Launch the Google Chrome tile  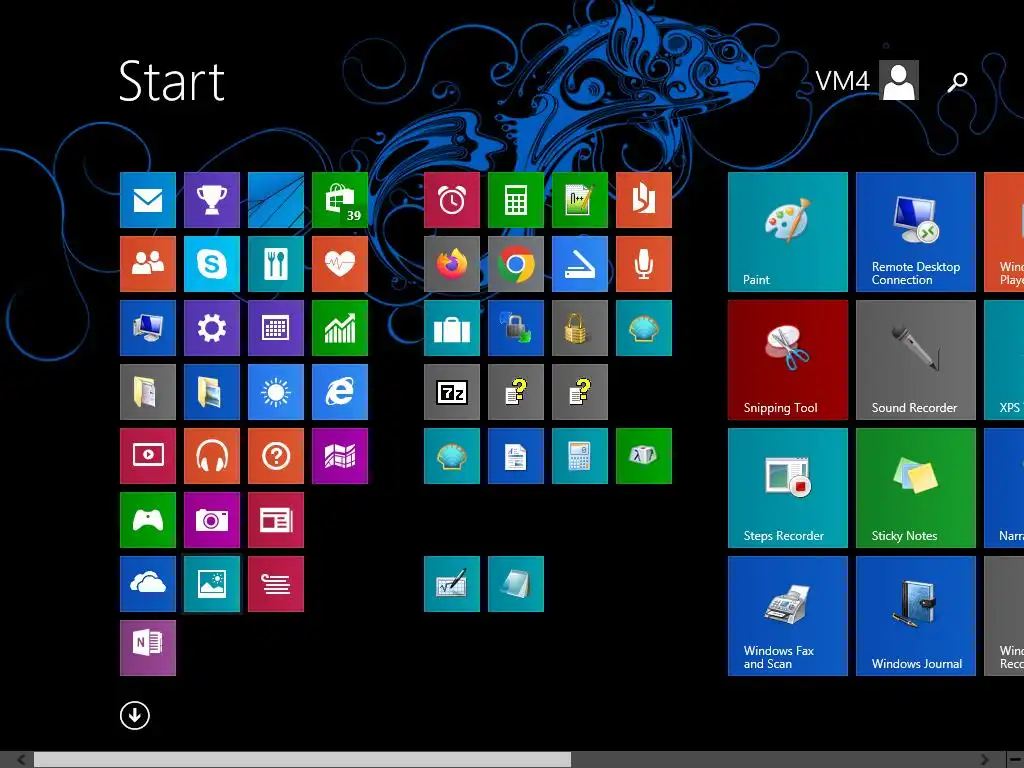click(x=516, y=264)
